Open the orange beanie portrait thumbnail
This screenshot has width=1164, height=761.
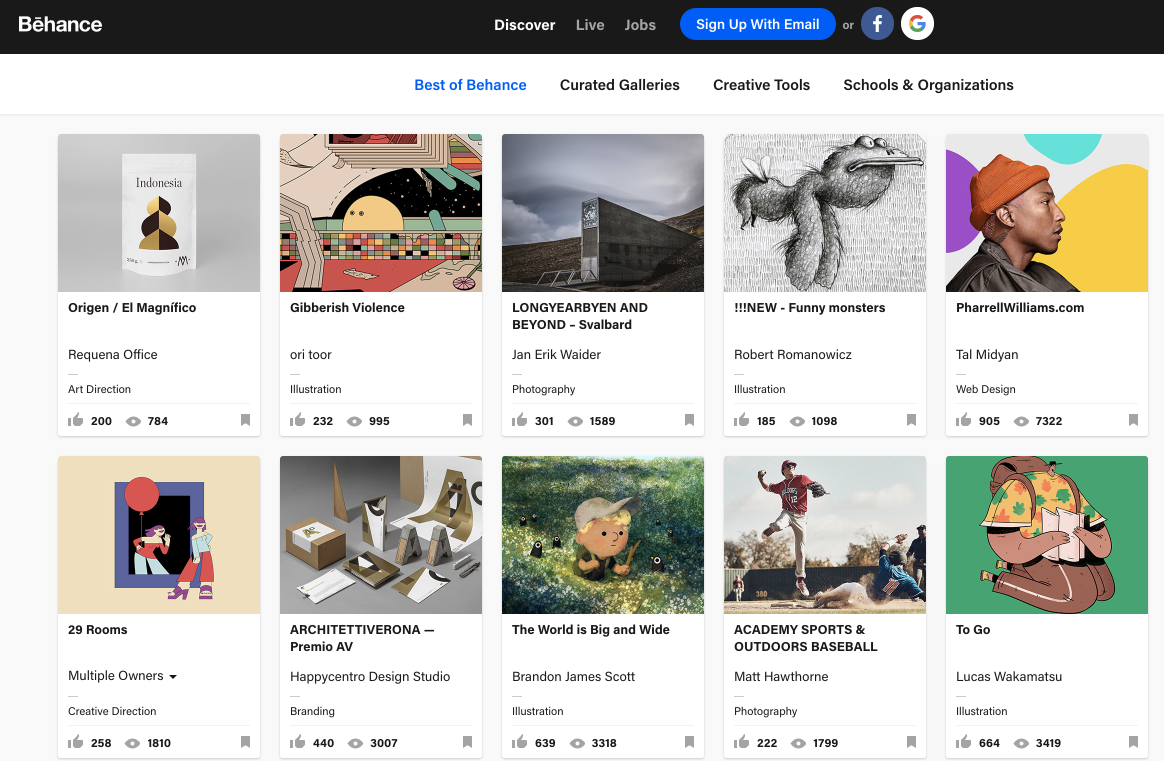1047,213
